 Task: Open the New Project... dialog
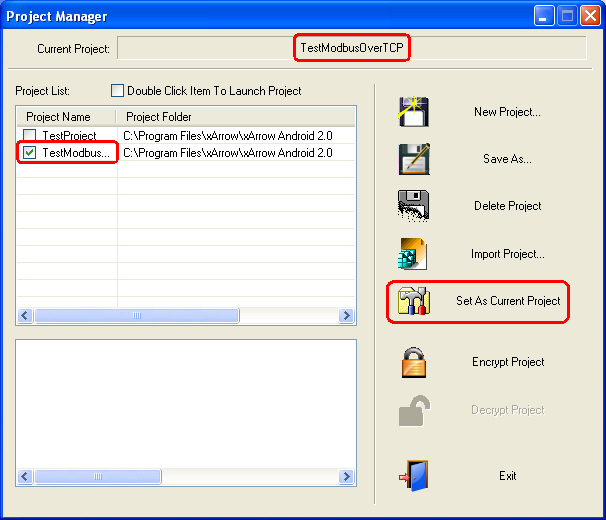(x=507, y=112)
